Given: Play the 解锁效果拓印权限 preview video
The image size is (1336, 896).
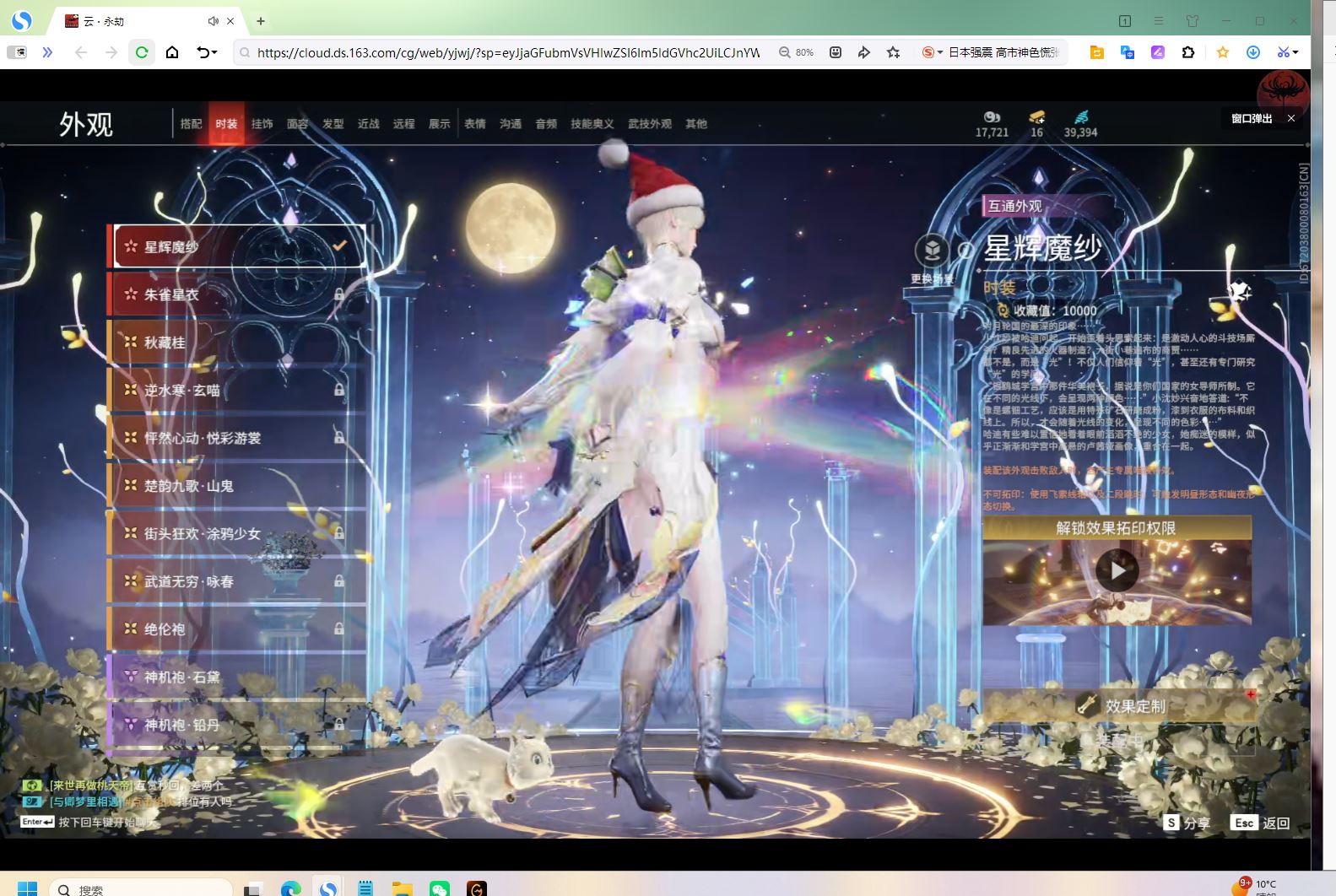Looking at the screenshot, I should pyautogui.click(x=1117, y=571).
